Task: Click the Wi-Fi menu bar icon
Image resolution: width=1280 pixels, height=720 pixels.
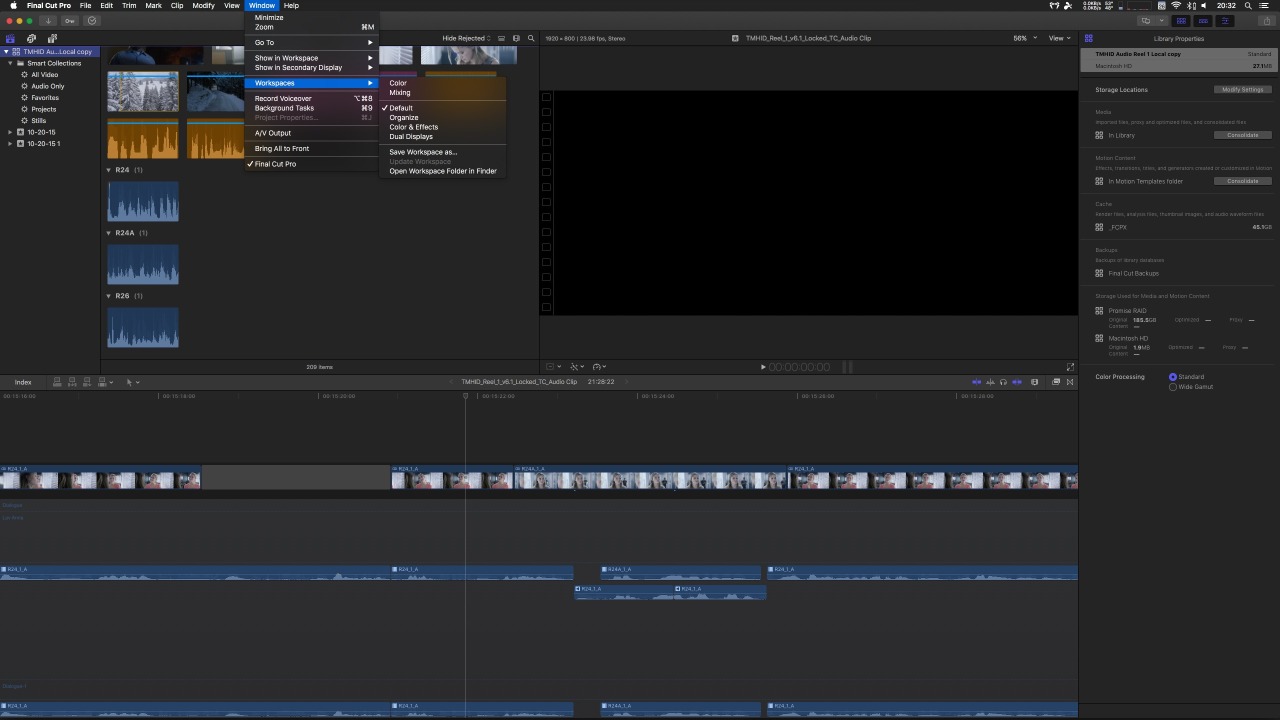Action: coord(1176,5)
